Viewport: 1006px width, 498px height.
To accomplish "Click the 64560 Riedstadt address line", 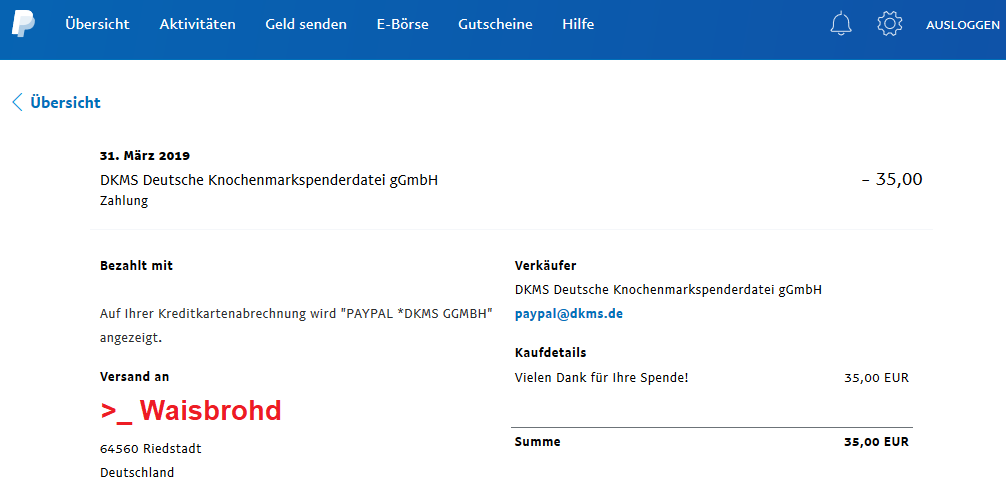I will 151,449.
